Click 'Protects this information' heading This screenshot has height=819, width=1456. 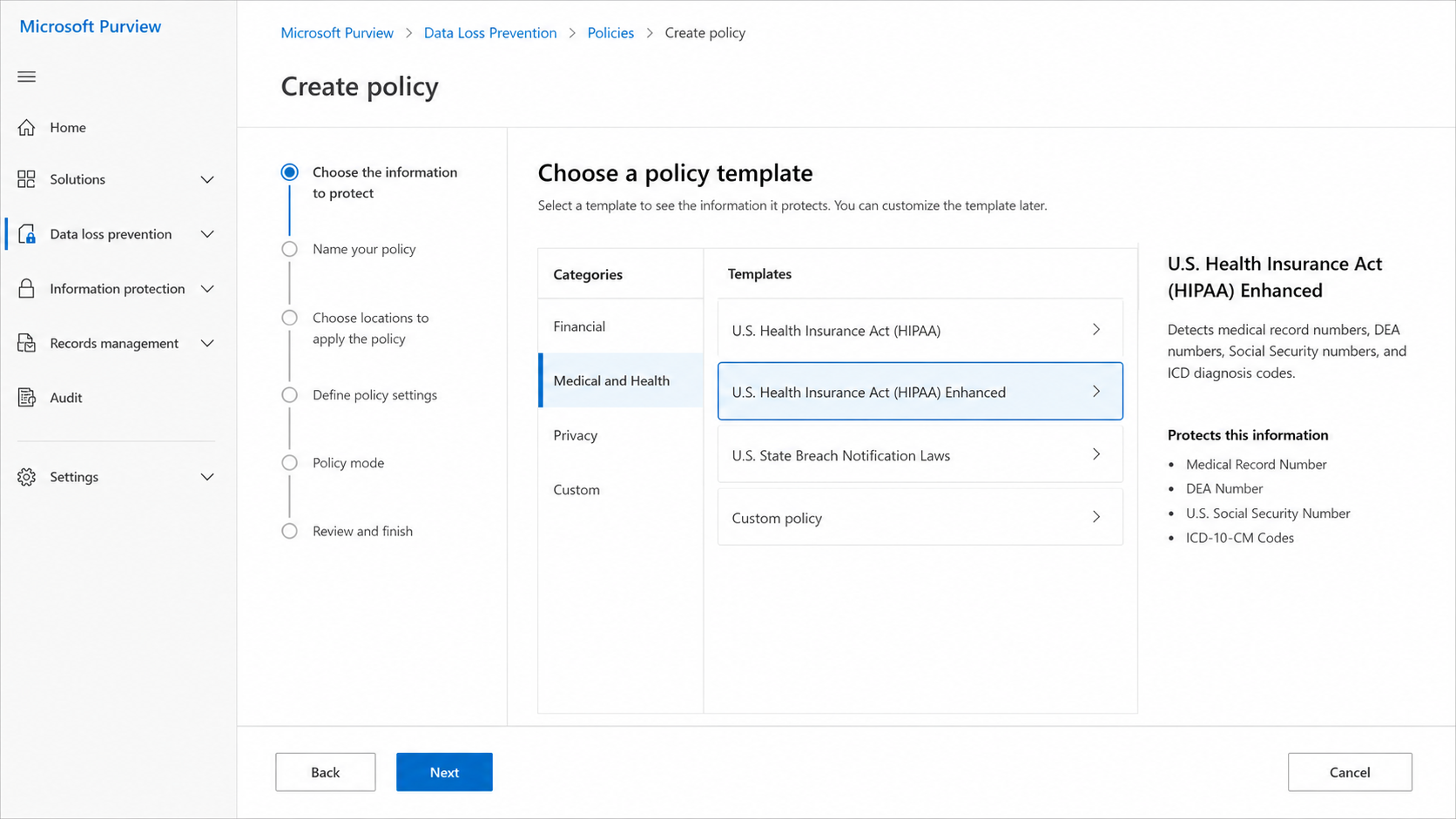tap(1248, 435)
